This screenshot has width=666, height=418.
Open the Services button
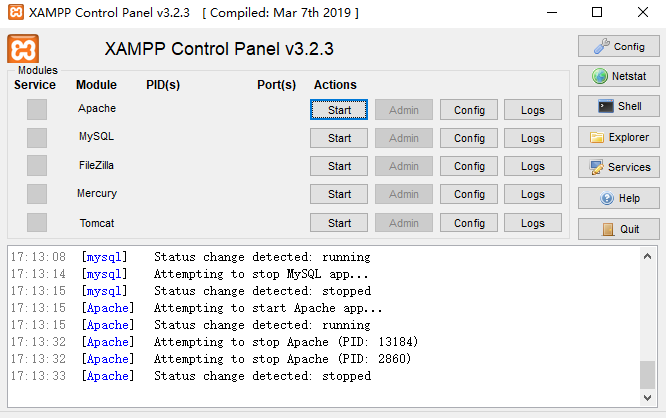[x=618, y=167]
